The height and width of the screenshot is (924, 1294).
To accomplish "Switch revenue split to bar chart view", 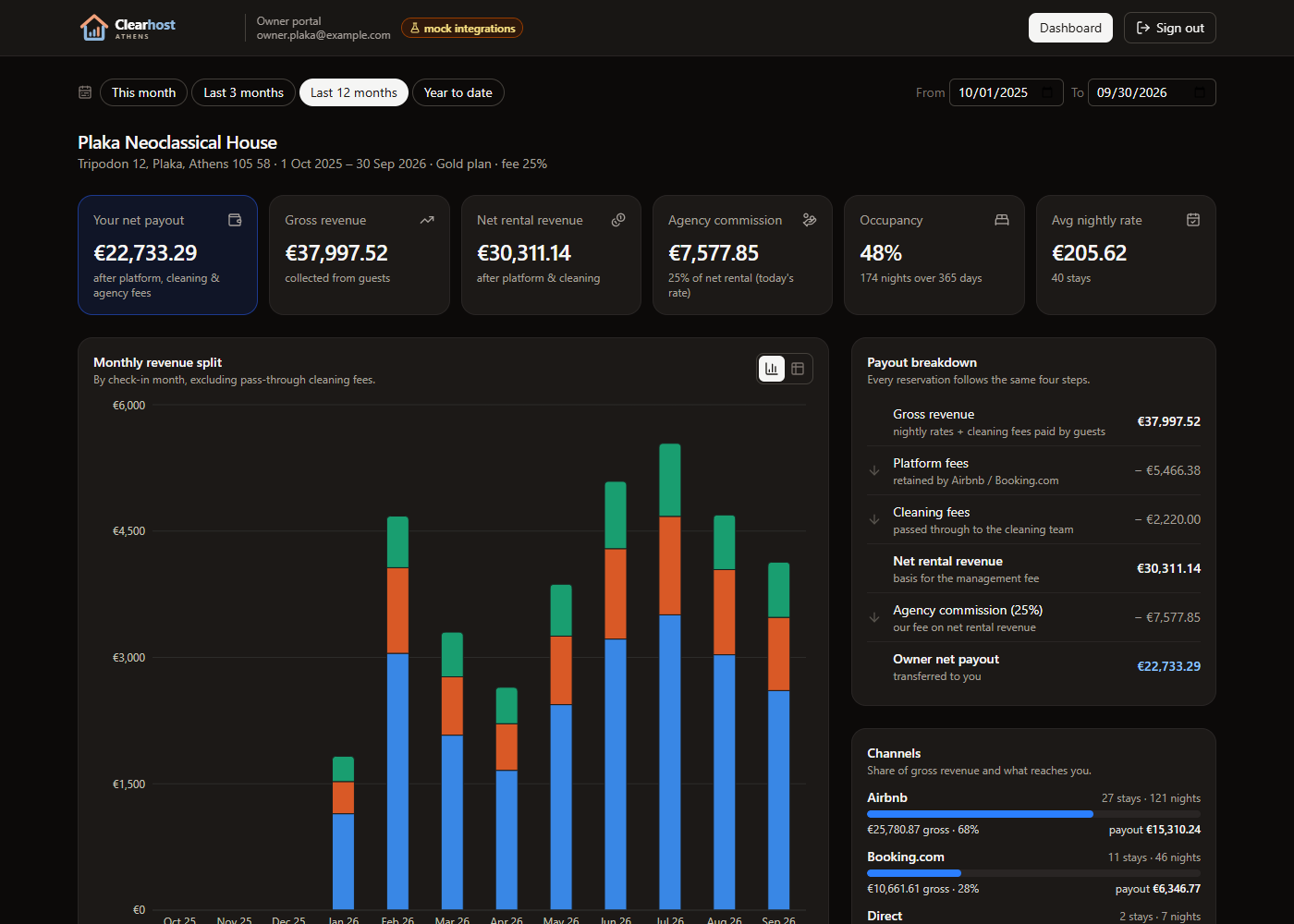I will [x=772, y=369].
